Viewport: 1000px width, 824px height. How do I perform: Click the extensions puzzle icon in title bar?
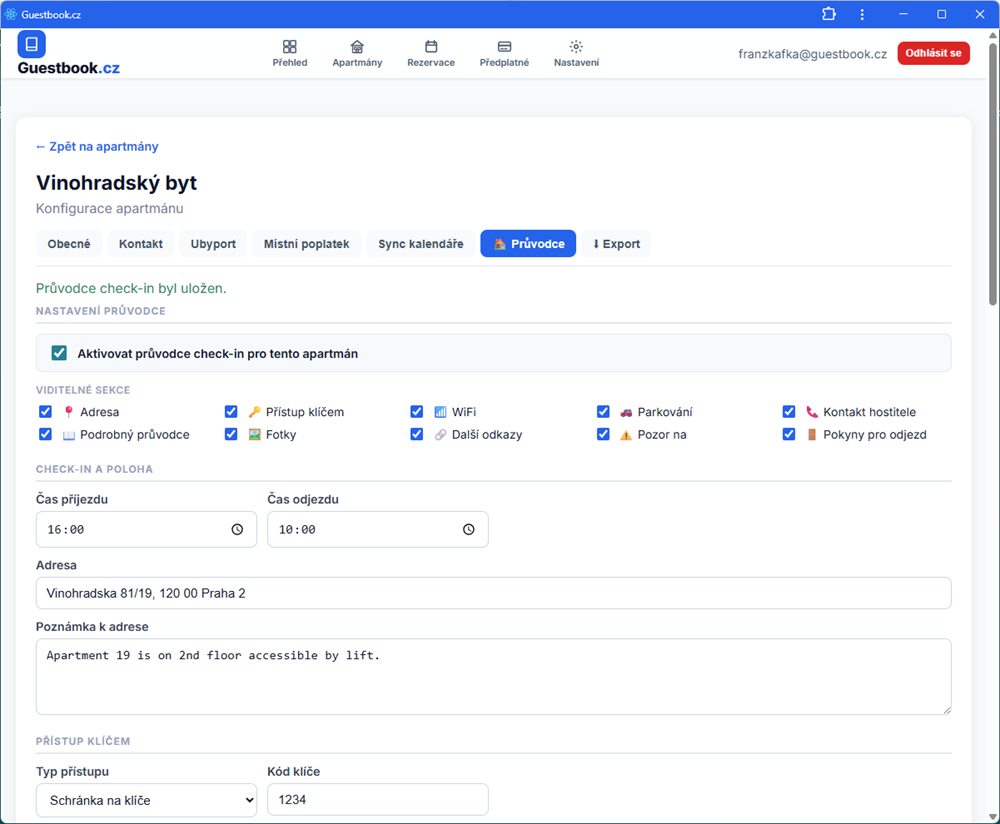tap(828, 14)
